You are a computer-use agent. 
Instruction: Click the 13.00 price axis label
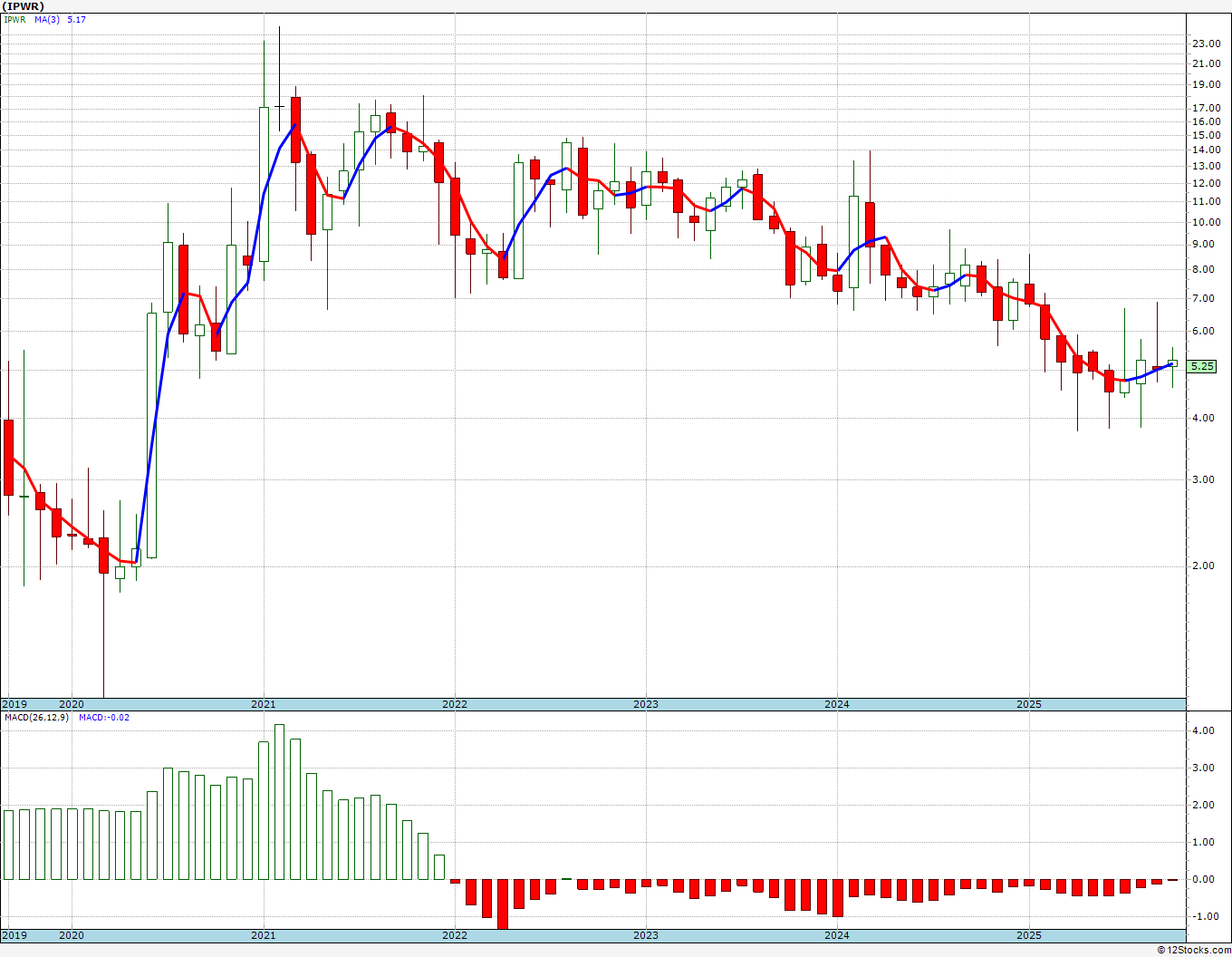[x=1206, y=167]
